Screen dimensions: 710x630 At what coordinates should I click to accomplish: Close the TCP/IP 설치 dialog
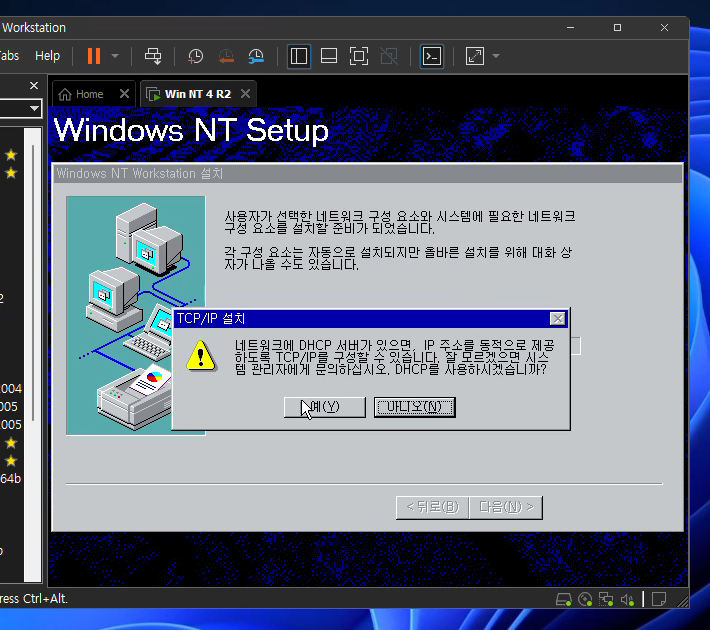pos(557,319)
